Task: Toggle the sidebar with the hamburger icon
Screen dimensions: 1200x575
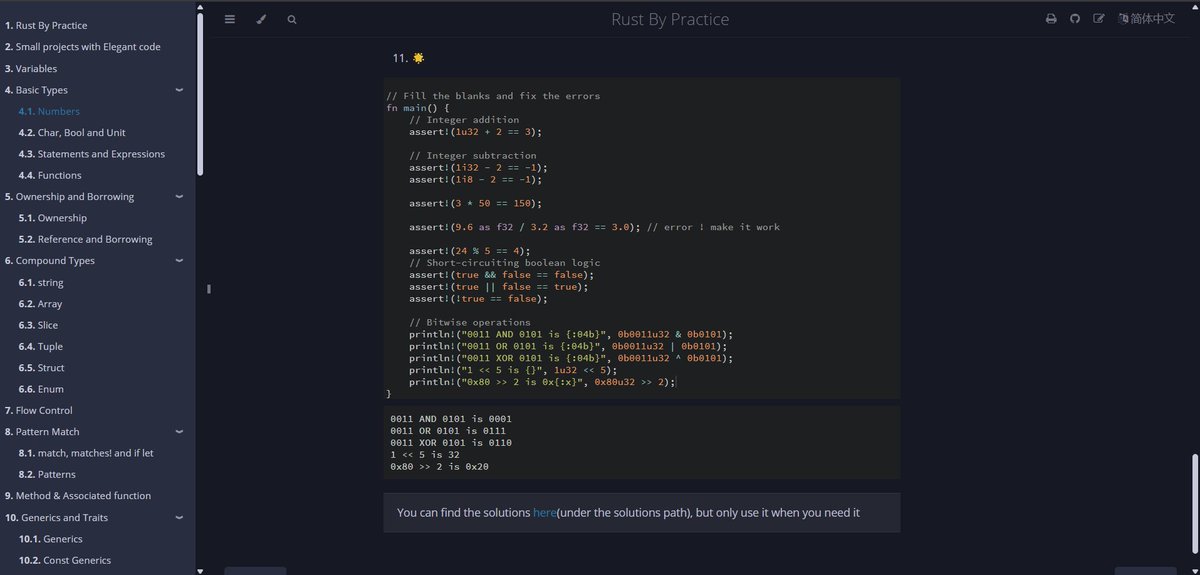Action: point(230,19)
